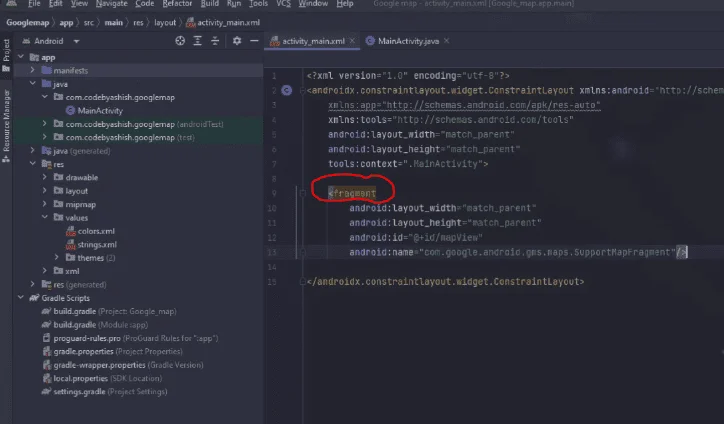Click the Collapse All icon in project panel
The image size is (724, 424).
coord(215,41)
